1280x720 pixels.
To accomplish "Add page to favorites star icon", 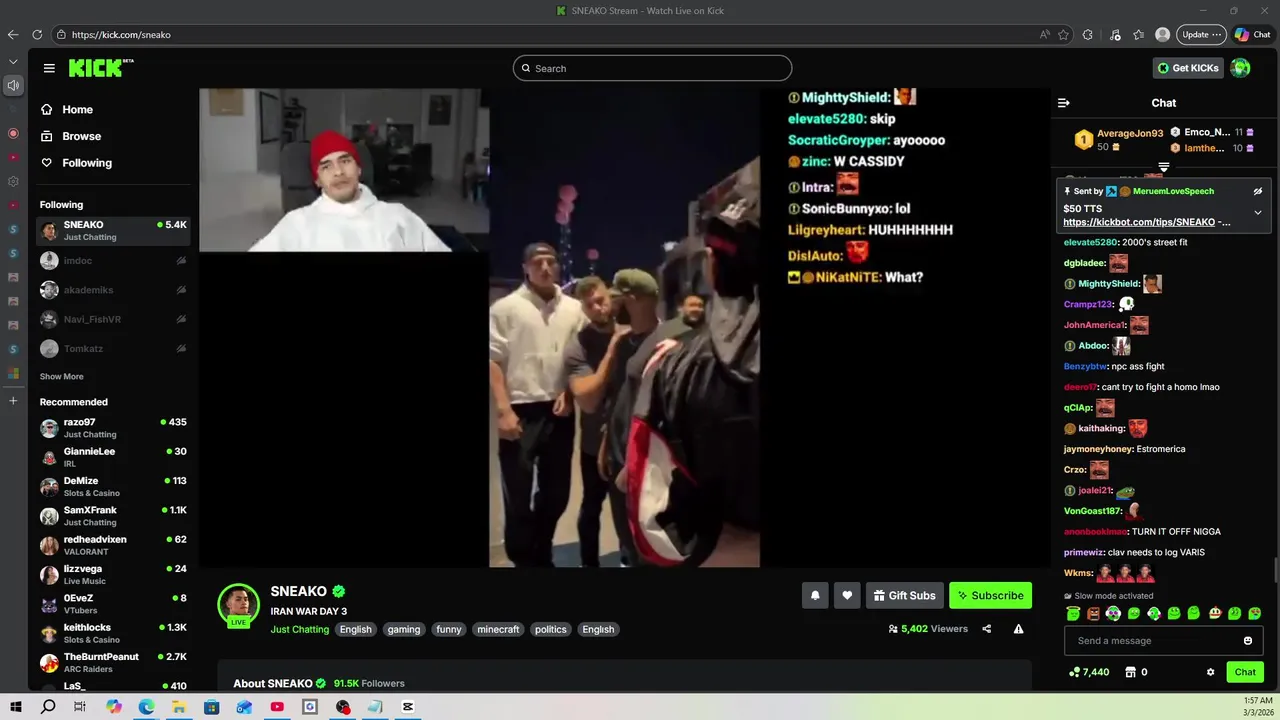I will pyautogui.click(x=1064, y=34).
